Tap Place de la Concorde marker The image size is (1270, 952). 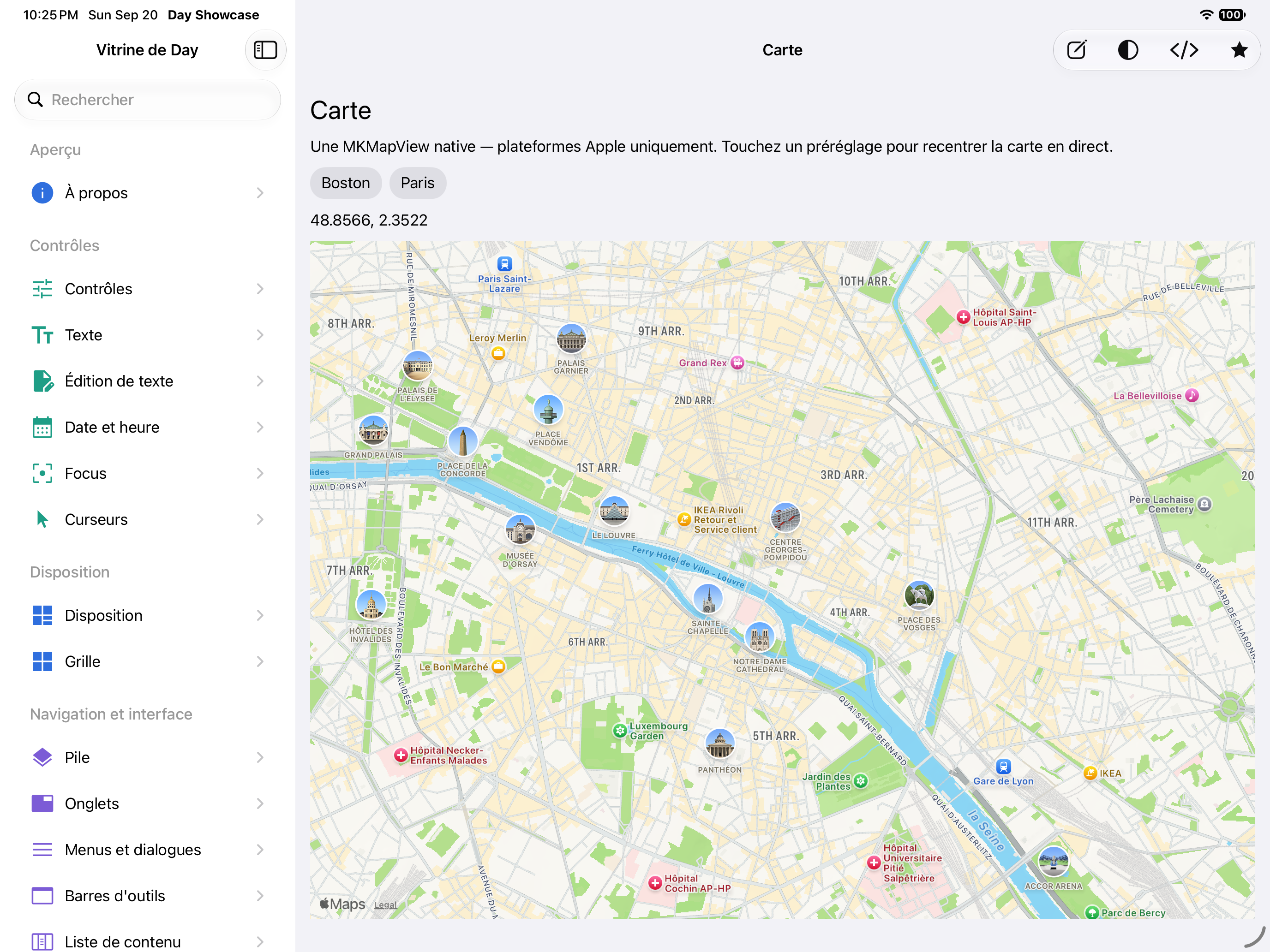[463, 441]
